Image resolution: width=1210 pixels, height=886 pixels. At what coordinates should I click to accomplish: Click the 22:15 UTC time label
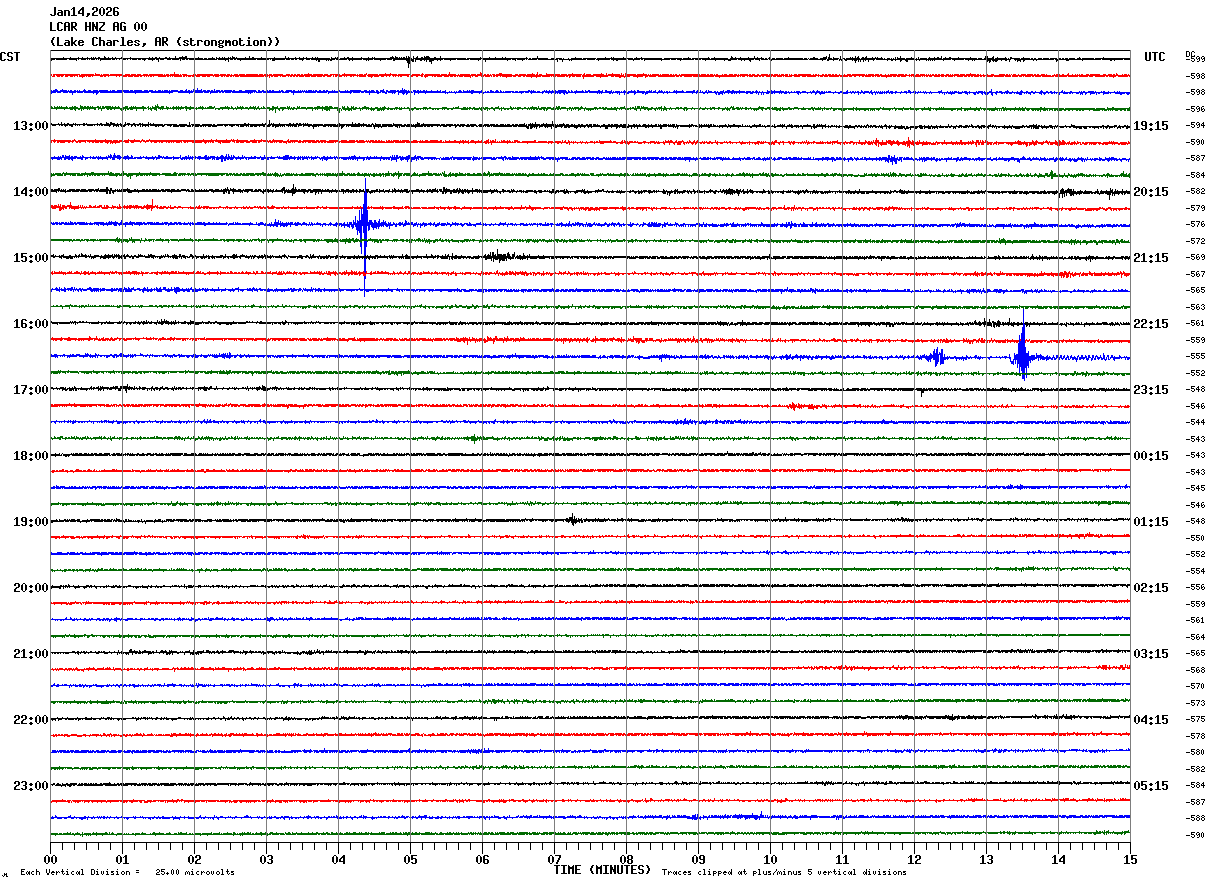pyautogui.click(x=1151, y=324)
